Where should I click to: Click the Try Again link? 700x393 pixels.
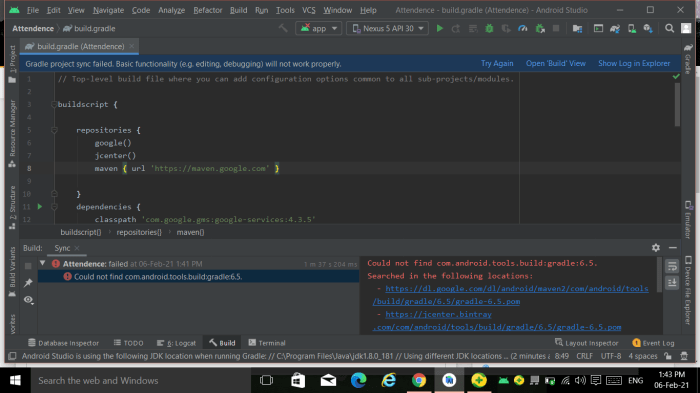tap(497, 63)
